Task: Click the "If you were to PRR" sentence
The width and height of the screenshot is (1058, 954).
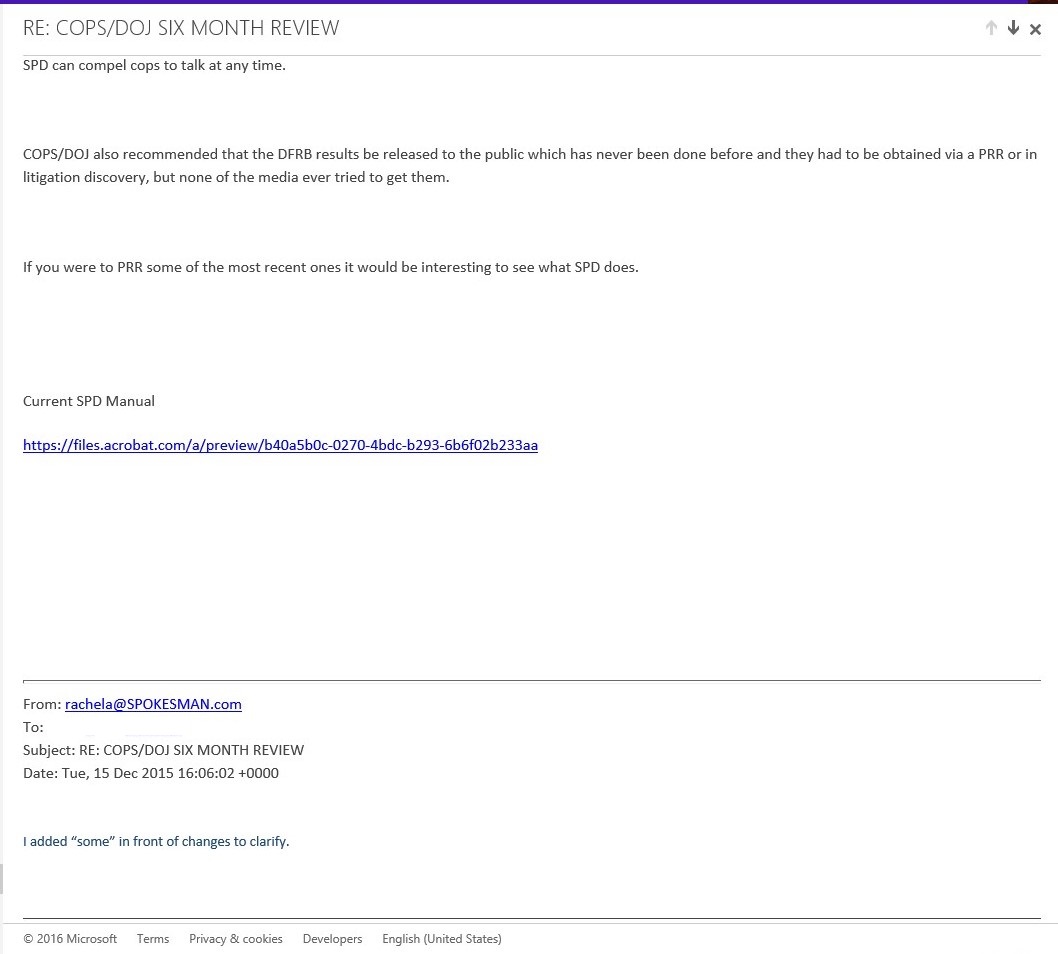Action: [x=330, y=267]
